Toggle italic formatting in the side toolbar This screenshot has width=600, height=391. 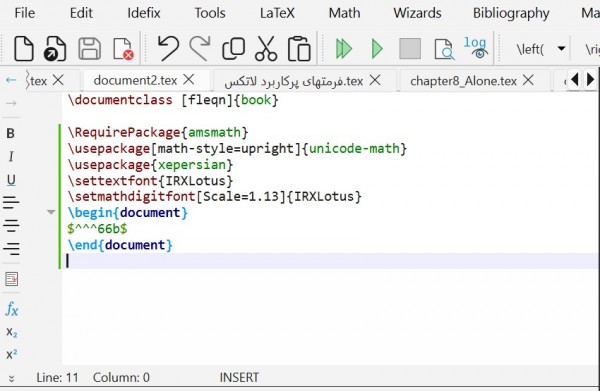(11, 156)
